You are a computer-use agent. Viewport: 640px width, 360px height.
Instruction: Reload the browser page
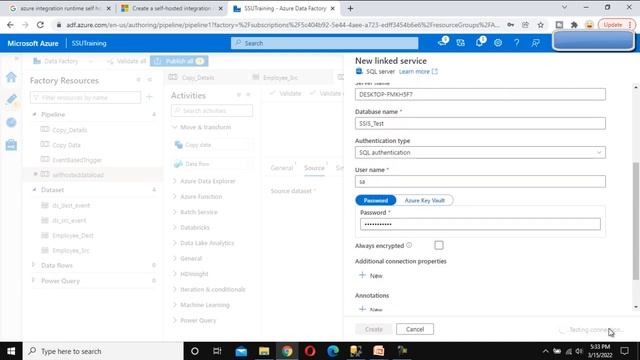click(40, 25)
